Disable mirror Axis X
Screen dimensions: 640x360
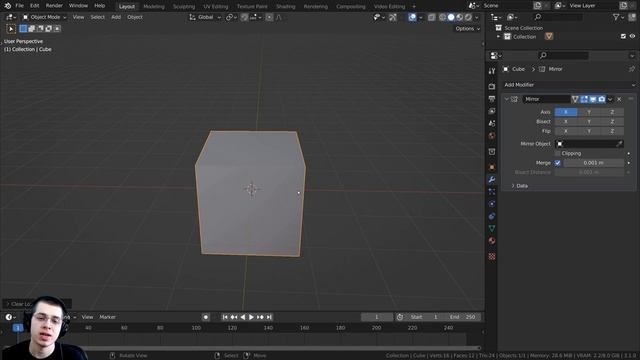pos(566,112)
